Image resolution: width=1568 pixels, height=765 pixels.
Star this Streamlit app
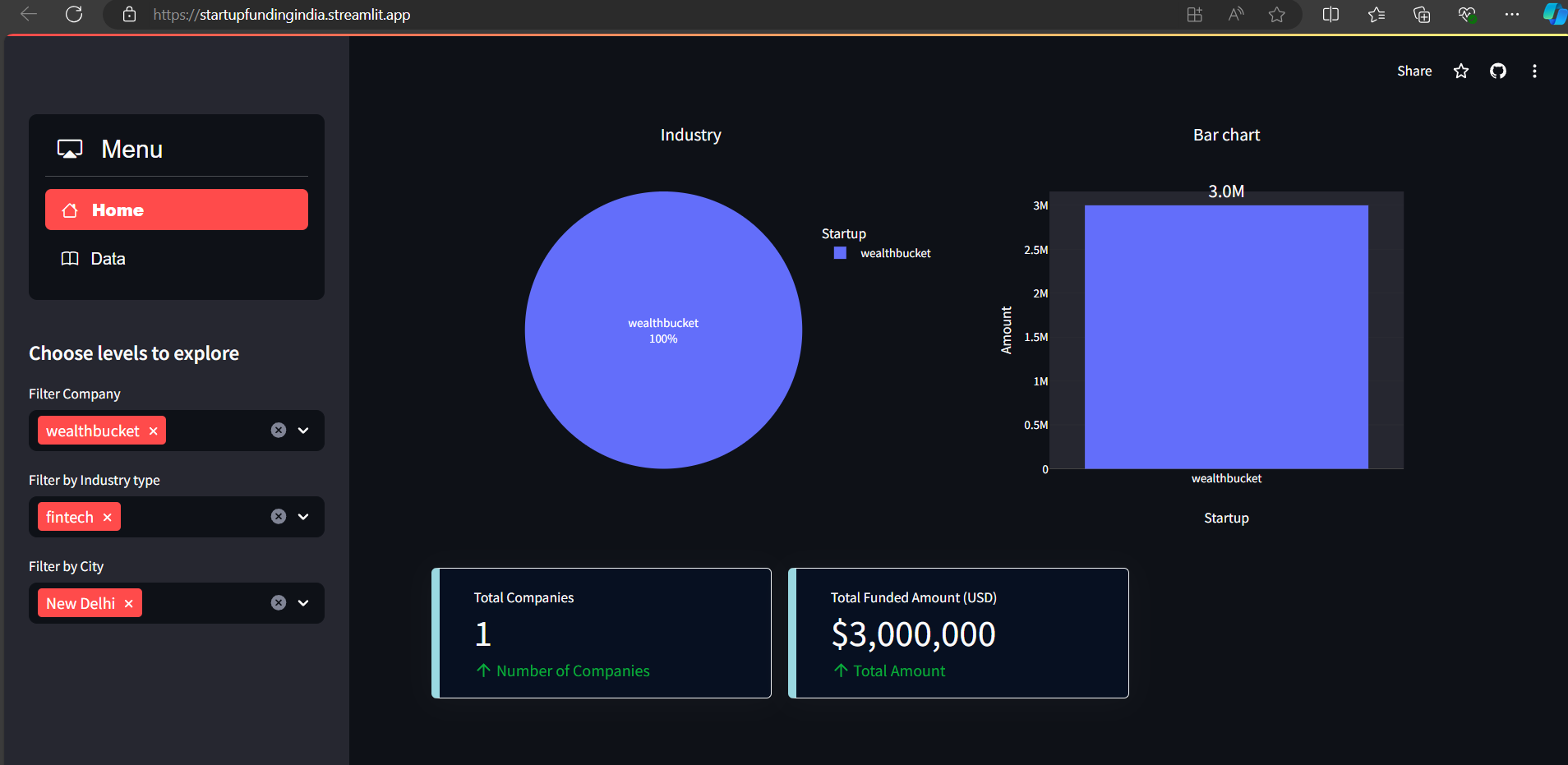[x=1461, y=71]
